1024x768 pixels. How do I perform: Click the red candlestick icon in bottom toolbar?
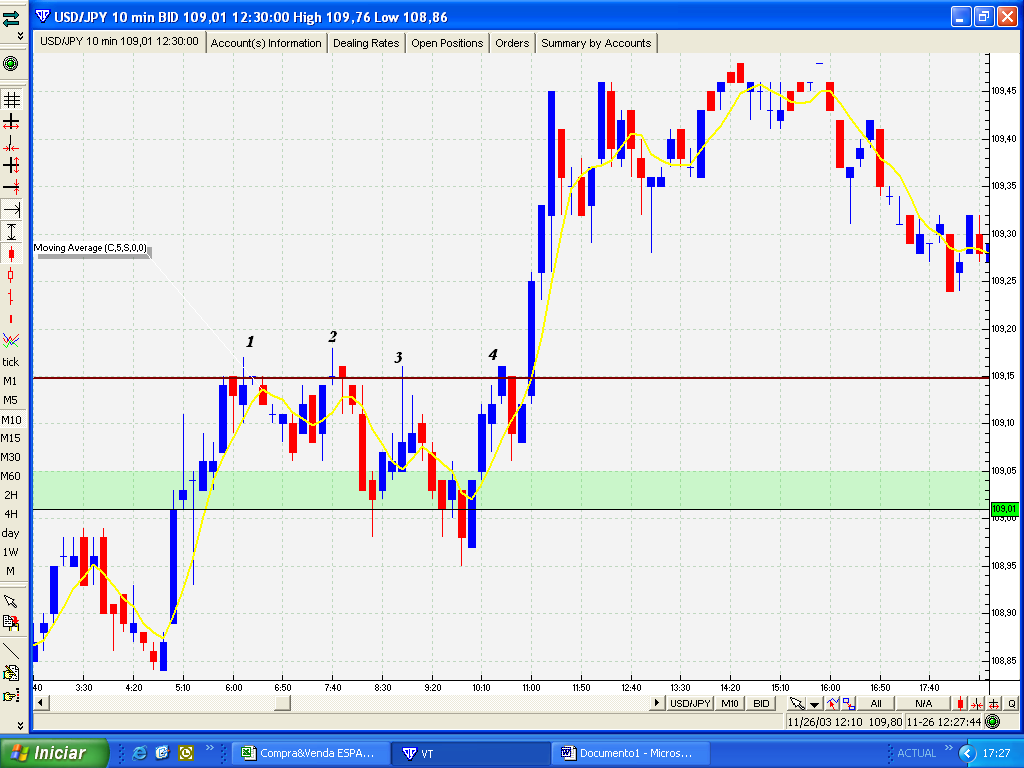pos(960,703)
